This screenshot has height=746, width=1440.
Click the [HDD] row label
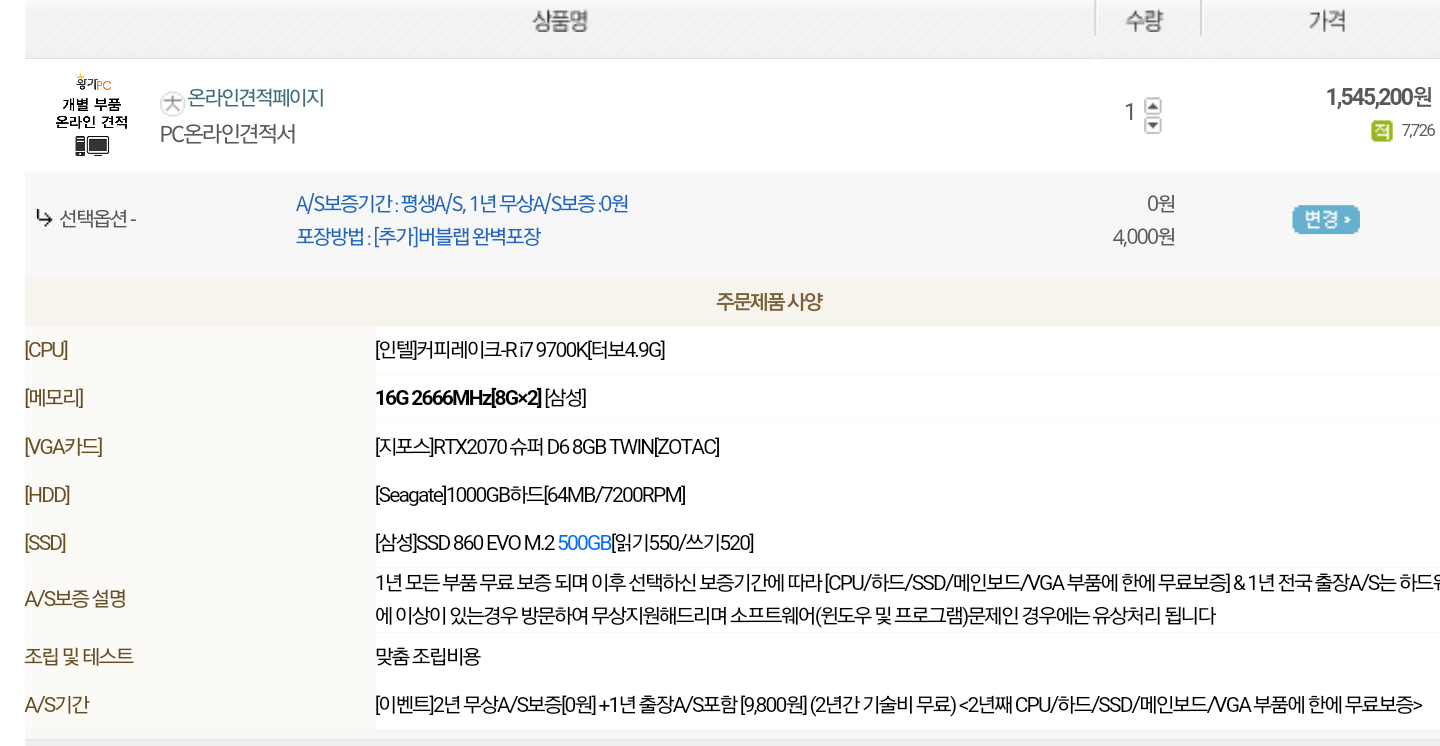(47, 495)
